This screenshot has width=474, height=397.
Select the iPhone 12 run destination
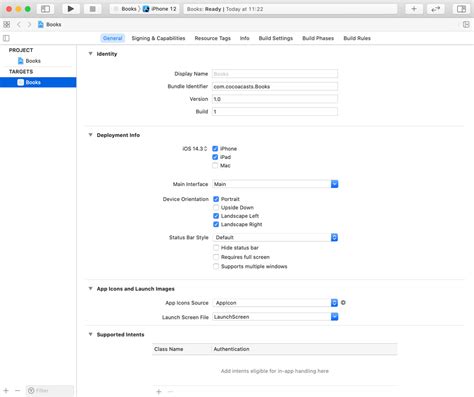(160, 9)
